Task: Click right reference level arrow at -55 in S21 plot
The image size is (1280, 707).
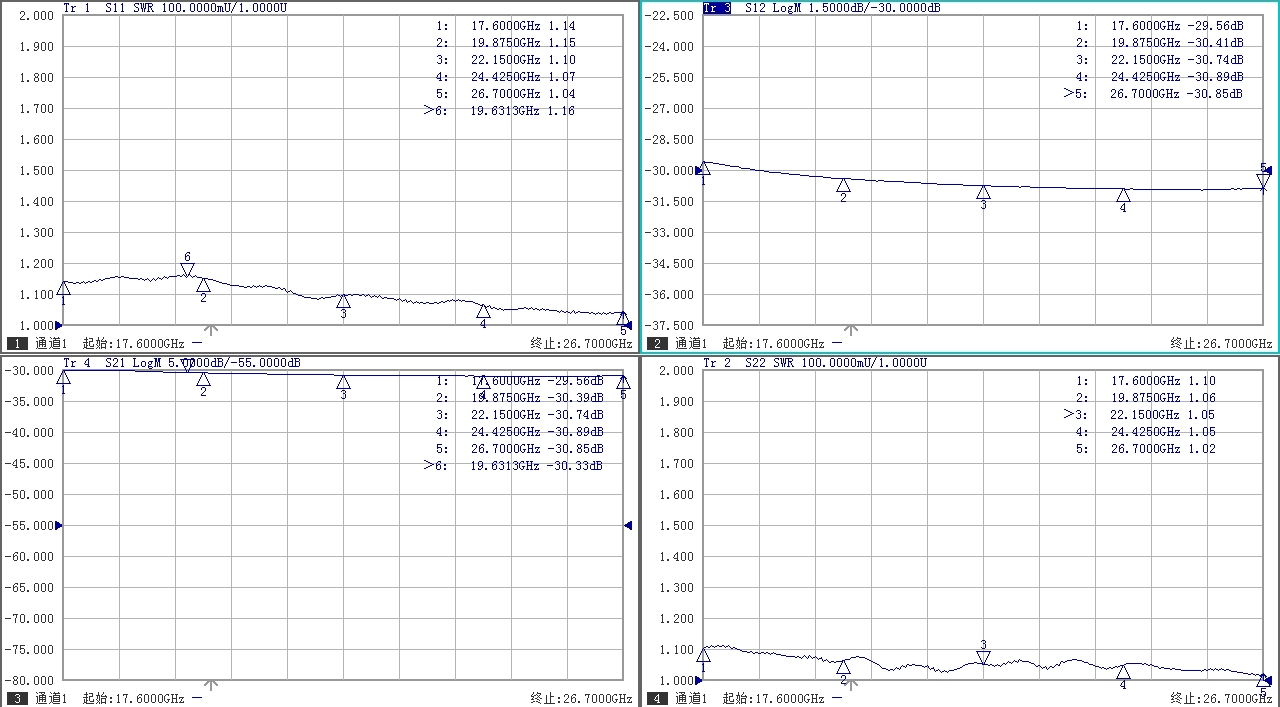Action: [x=628, y=525]
